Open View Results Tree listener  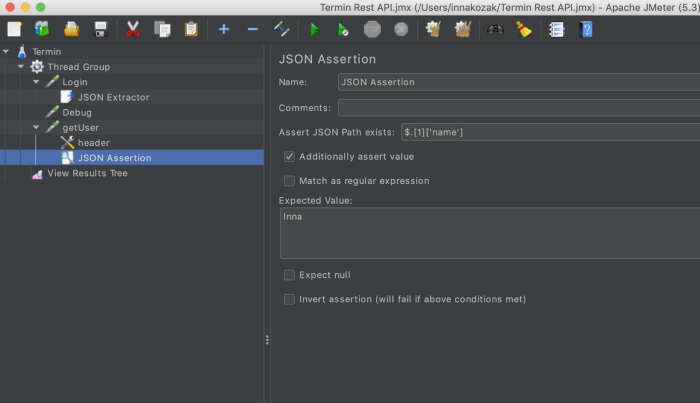87,173
